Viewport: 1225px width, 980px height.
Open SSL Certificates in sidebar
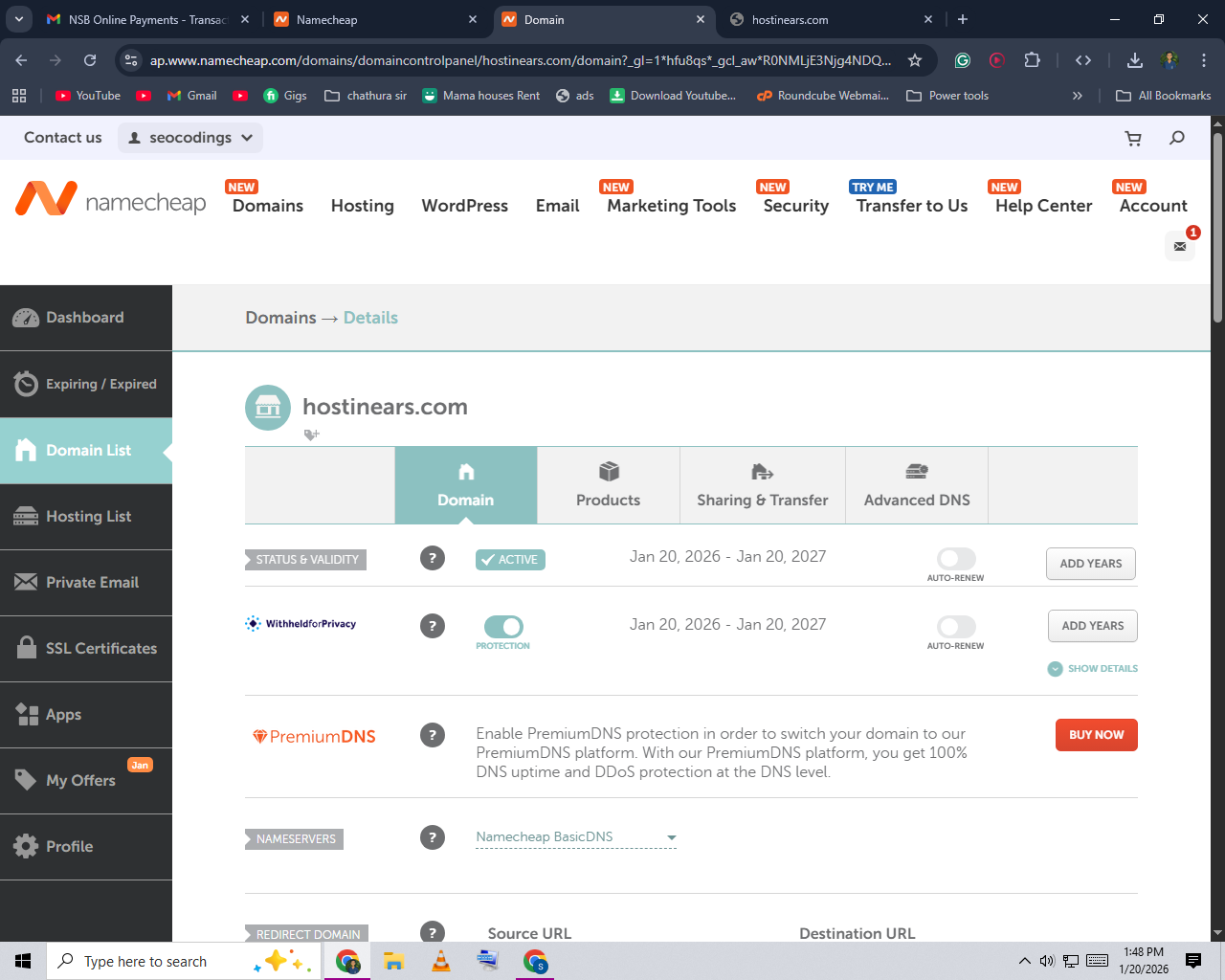pos(86,648)
